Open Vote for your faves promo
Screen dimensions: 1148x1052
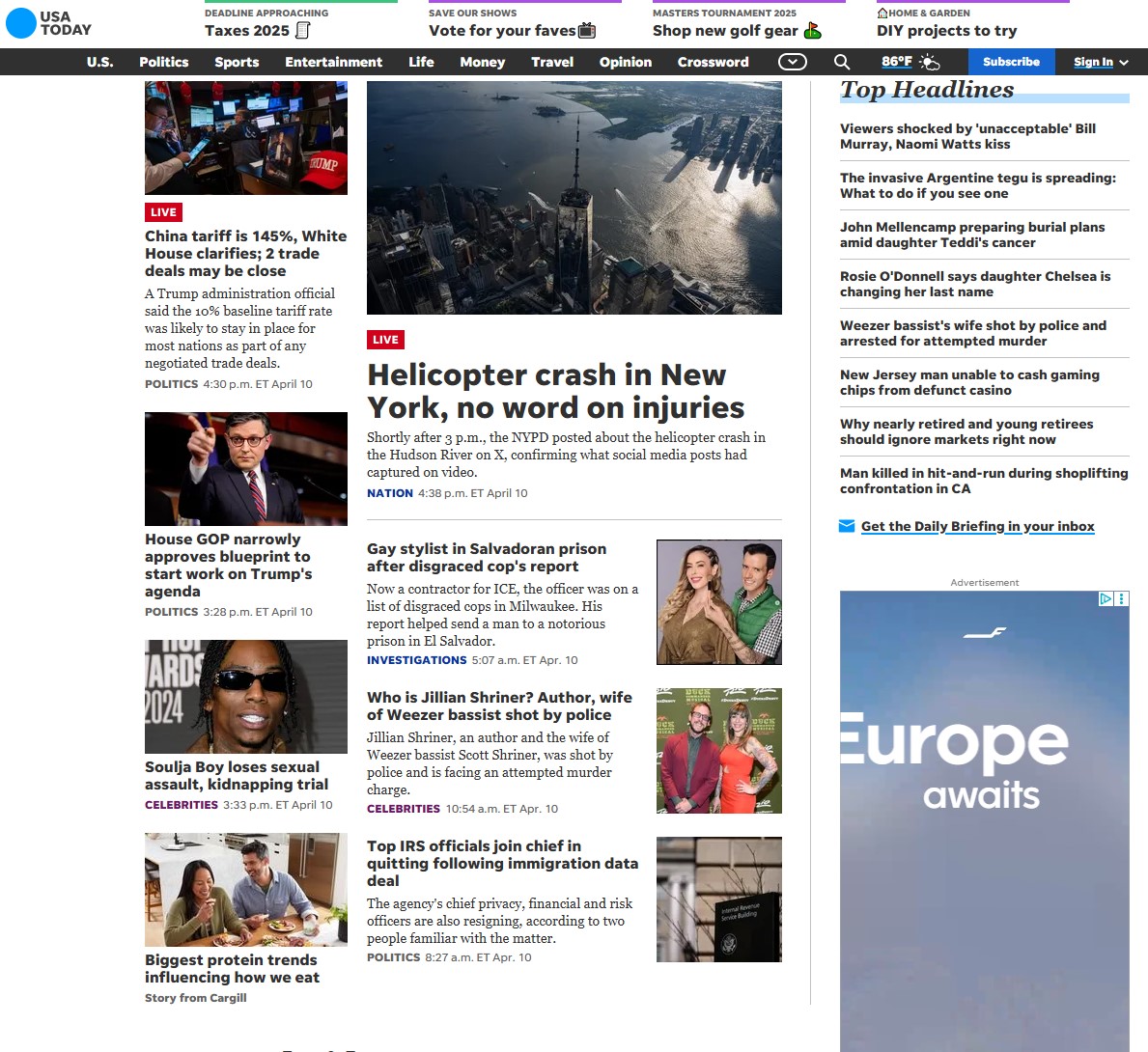(x=502, y=31)
